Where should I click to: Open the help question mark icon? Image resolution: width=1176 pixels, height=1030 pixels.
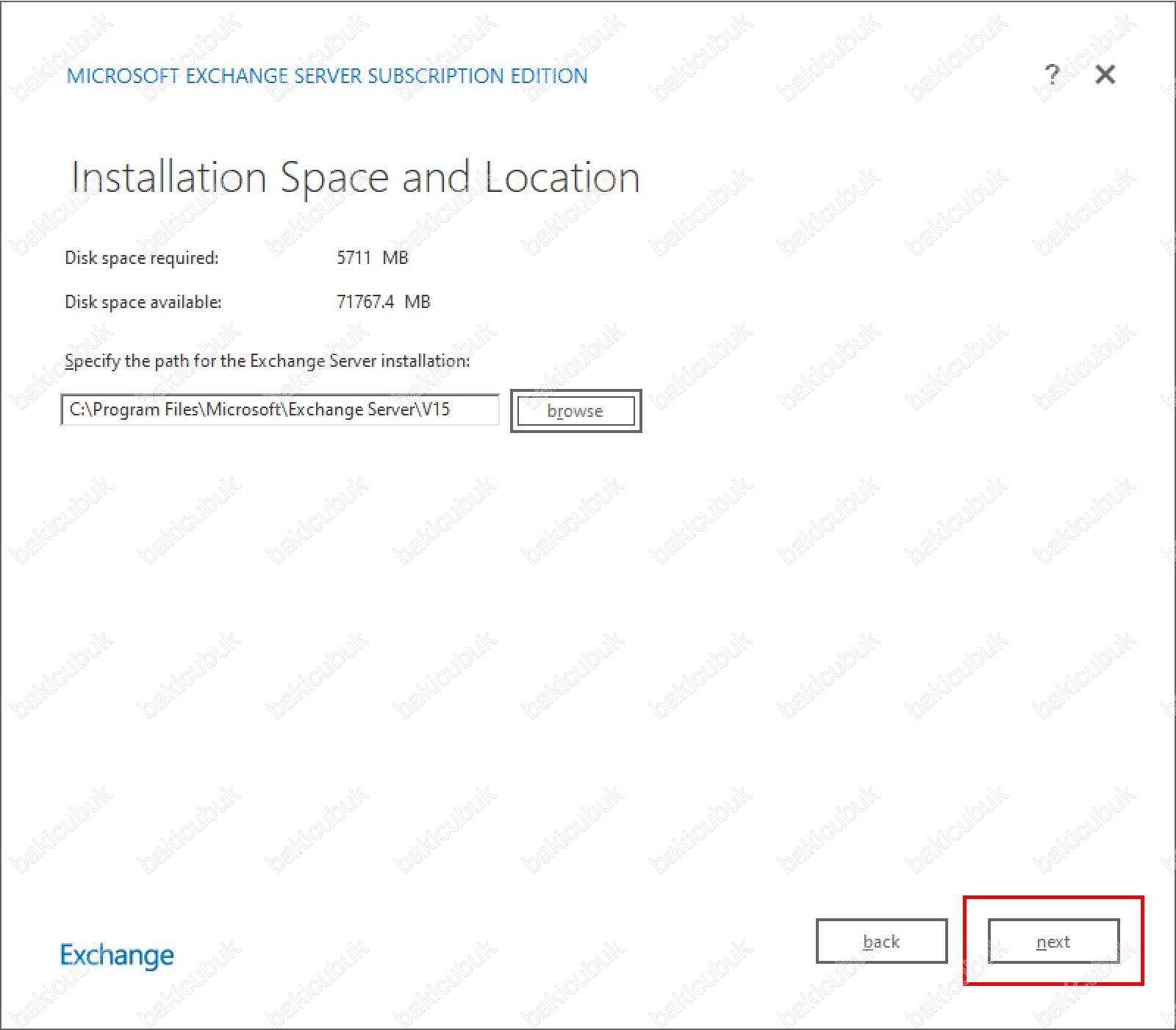[1053, 74]
